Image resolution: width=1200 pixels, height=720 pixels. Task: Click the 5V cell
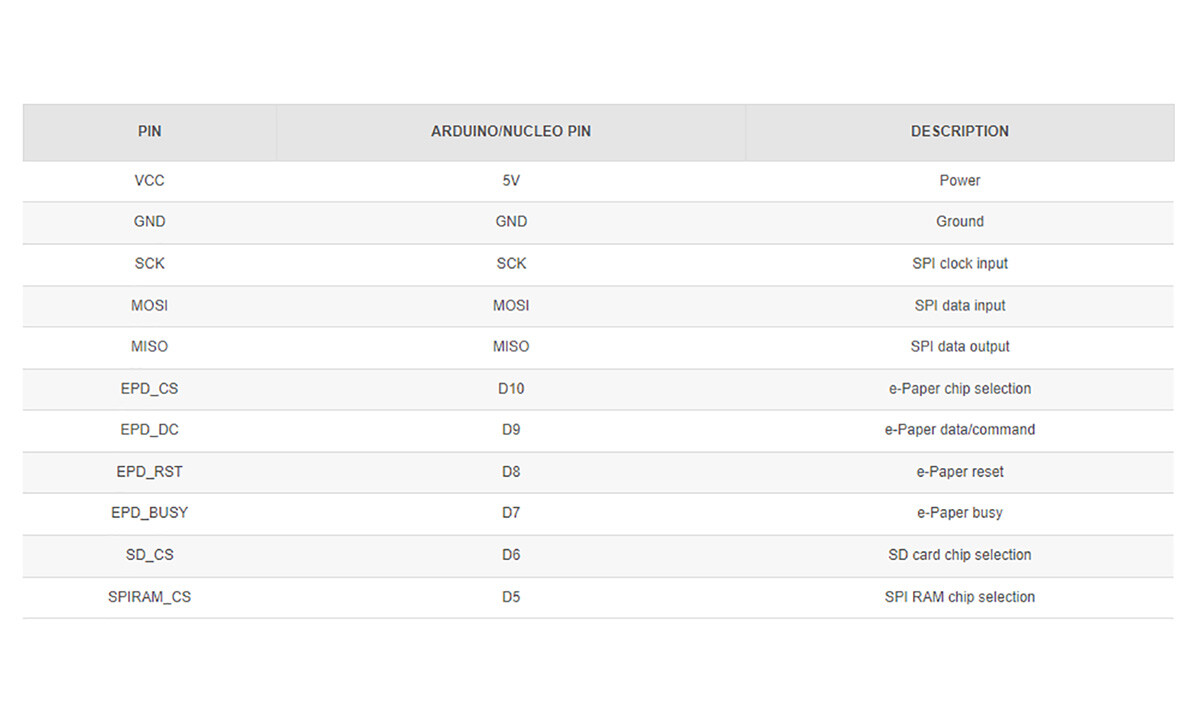coord(511,181)
